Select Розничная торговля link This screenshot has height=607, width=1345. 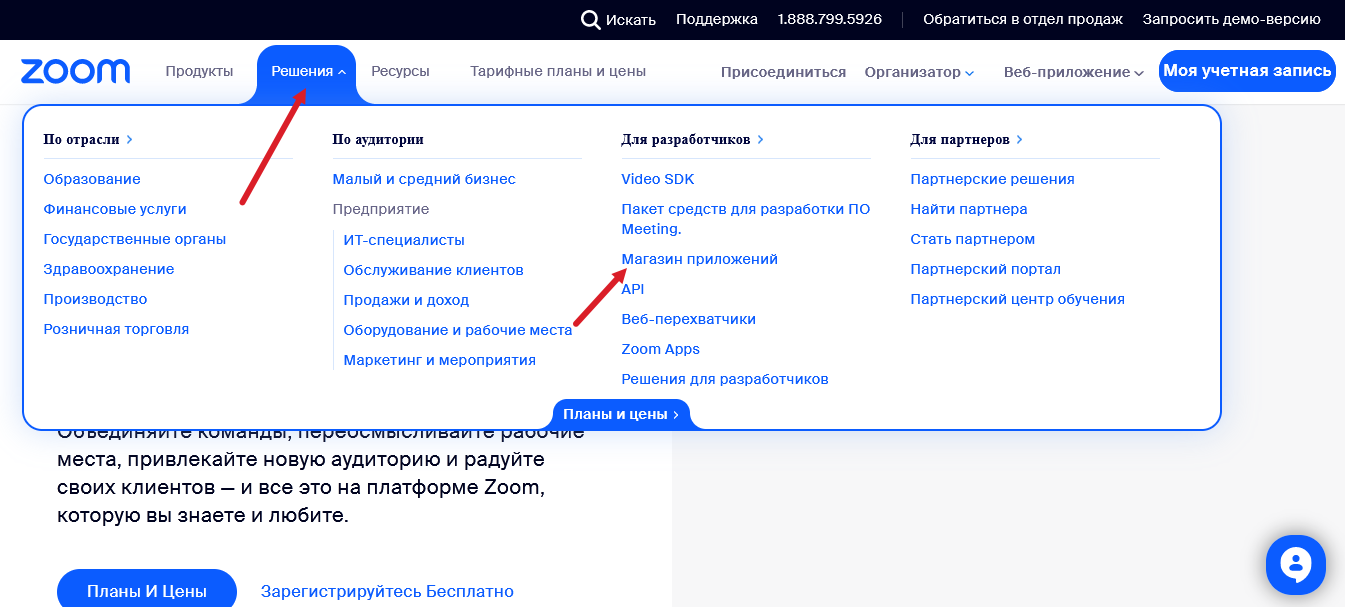tap(116, 329)
